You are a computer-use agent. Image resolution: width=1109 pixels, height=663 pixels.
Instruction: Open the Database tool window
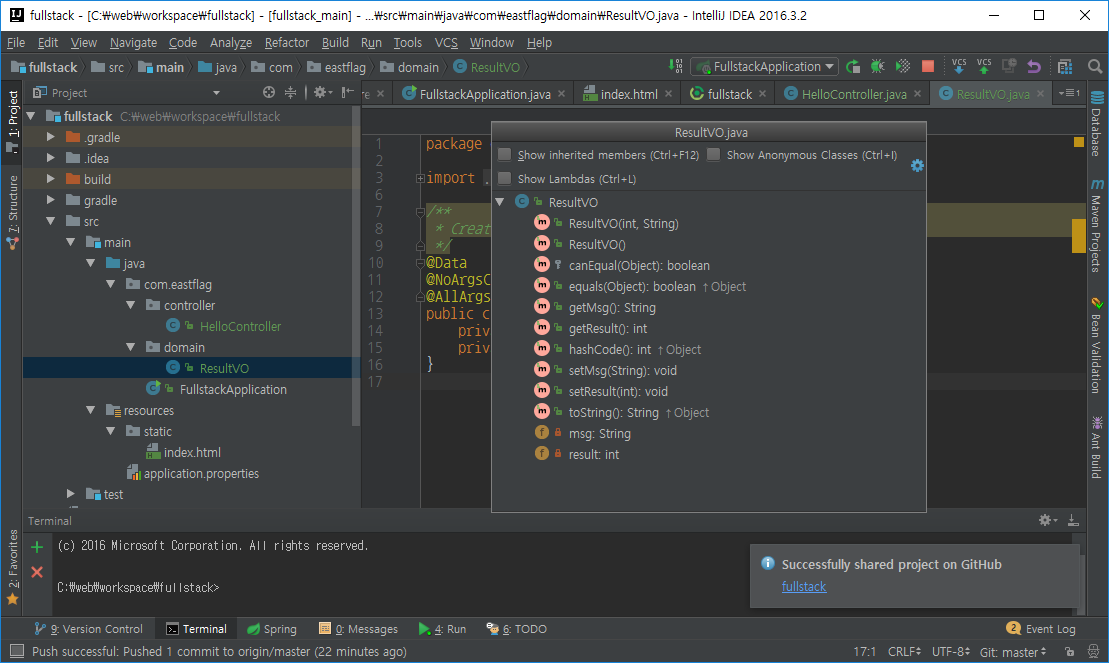1097,124
